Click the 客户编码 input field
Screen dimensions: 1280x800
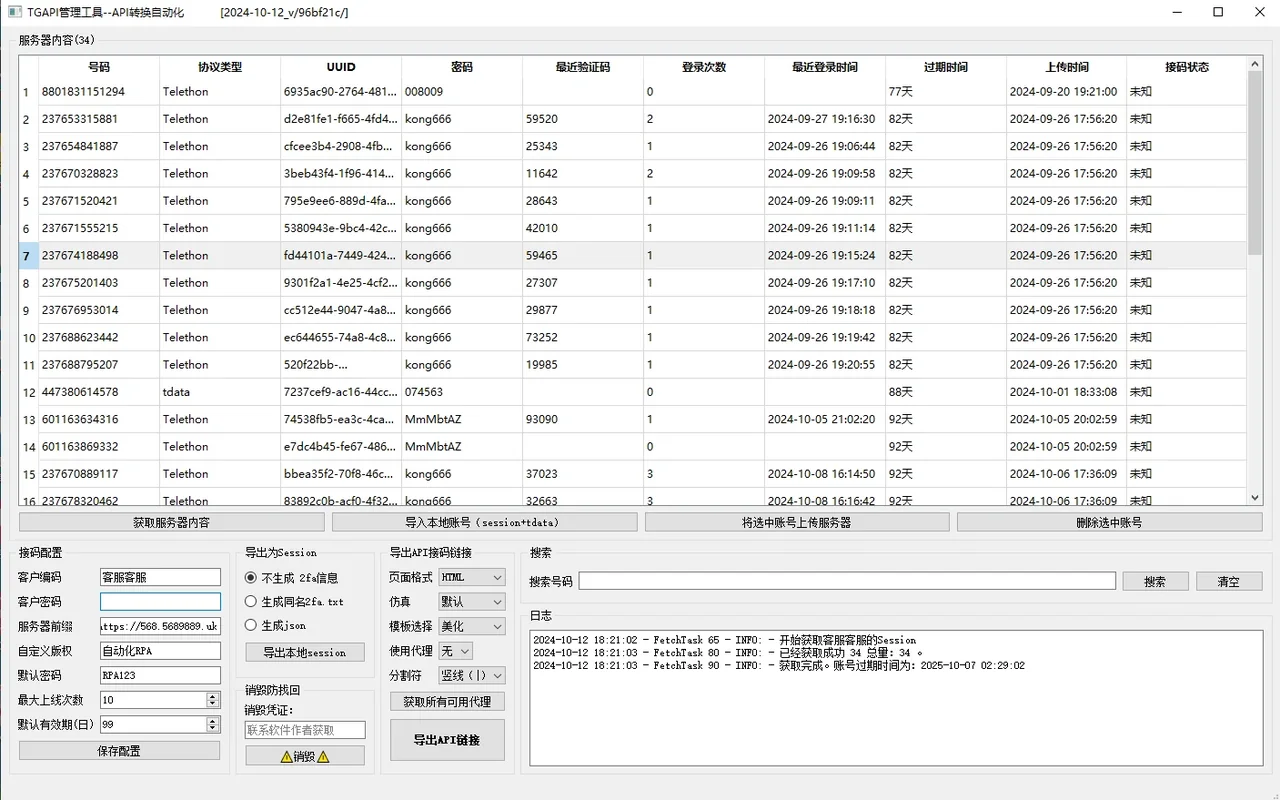coord(160,577)
